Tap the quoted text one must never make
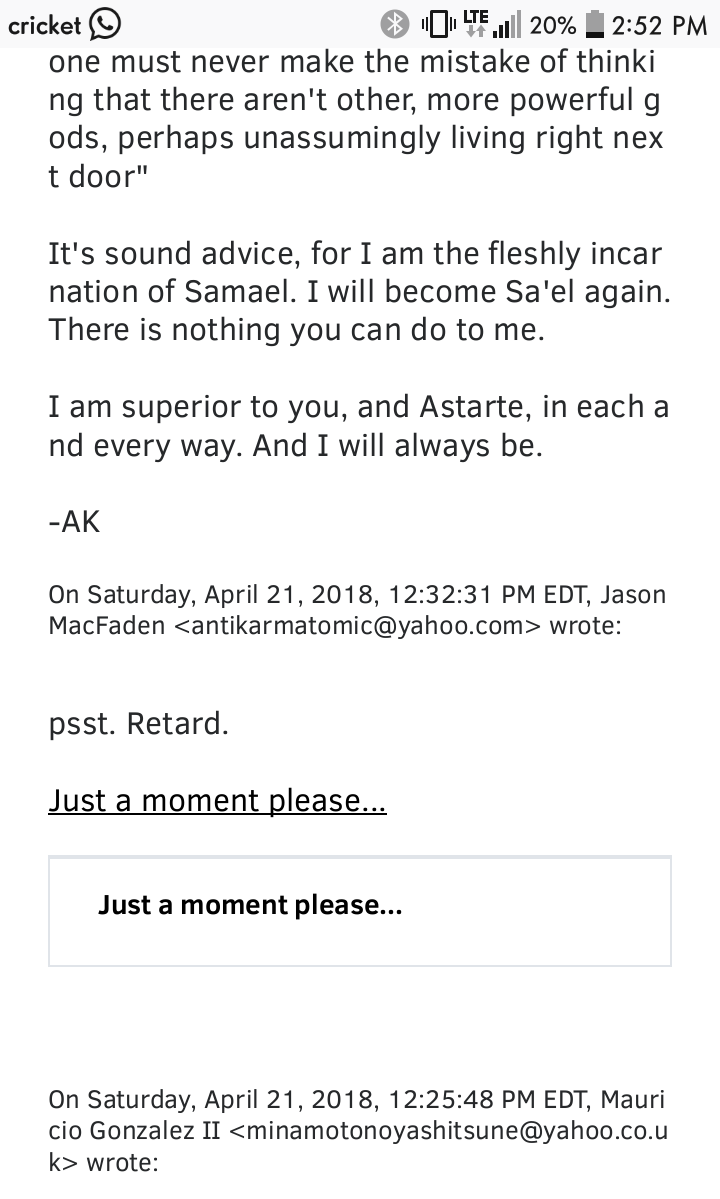This screenshot has width=720, height=1199. 355,119
